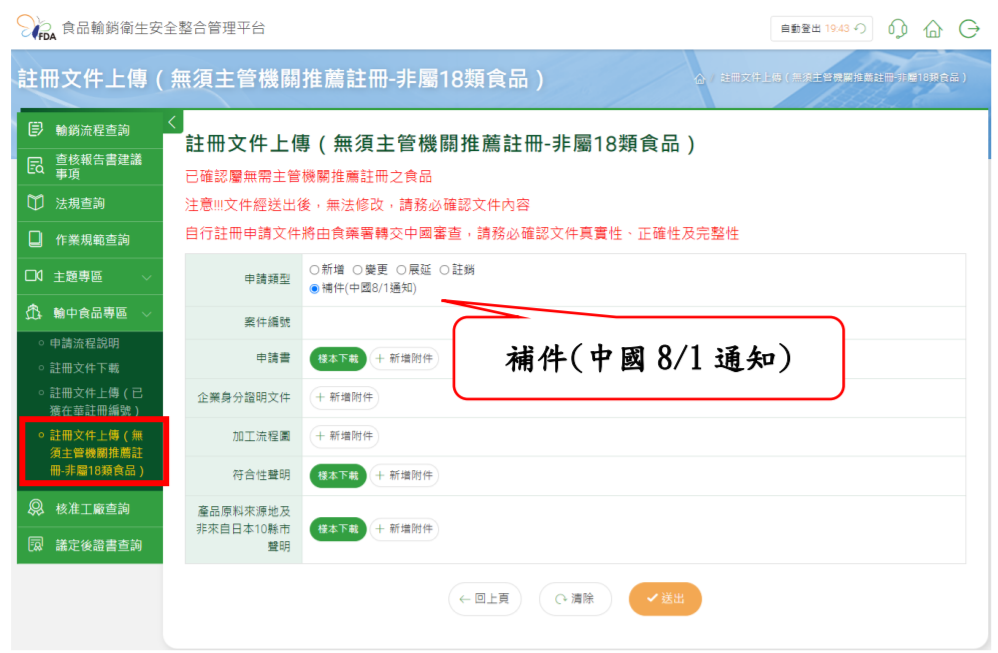Click the logout icon at top right
The image size is (998, 653).
click(968, 28)
